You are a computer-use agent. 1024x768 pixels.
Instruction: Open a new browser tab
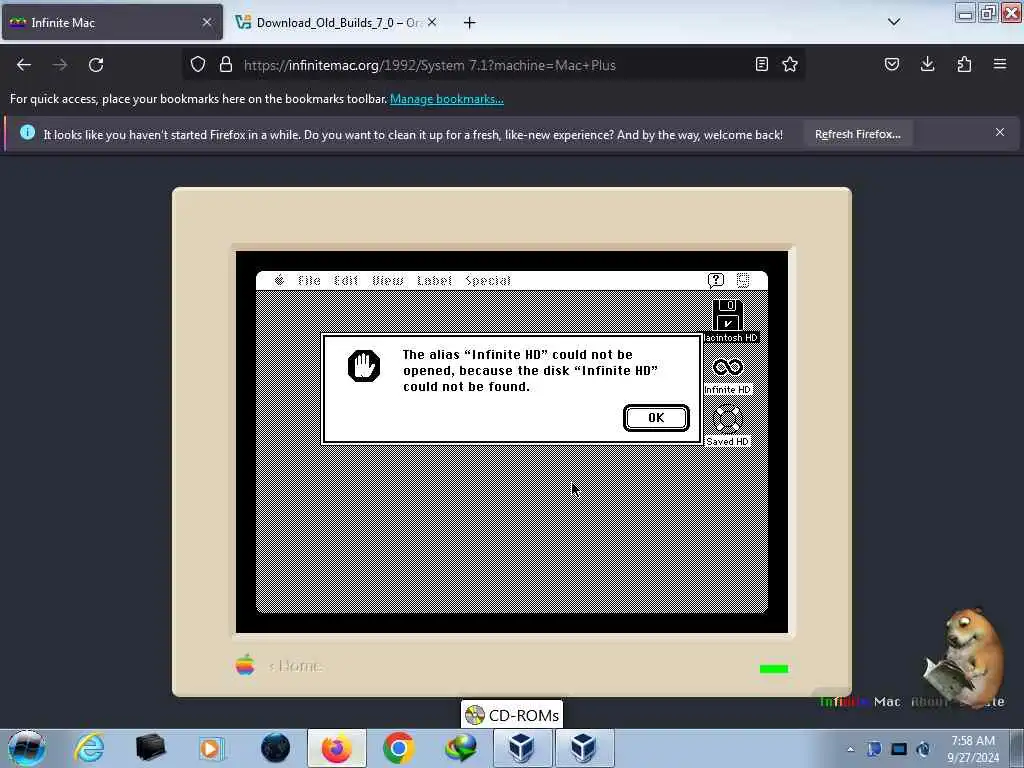470,23
